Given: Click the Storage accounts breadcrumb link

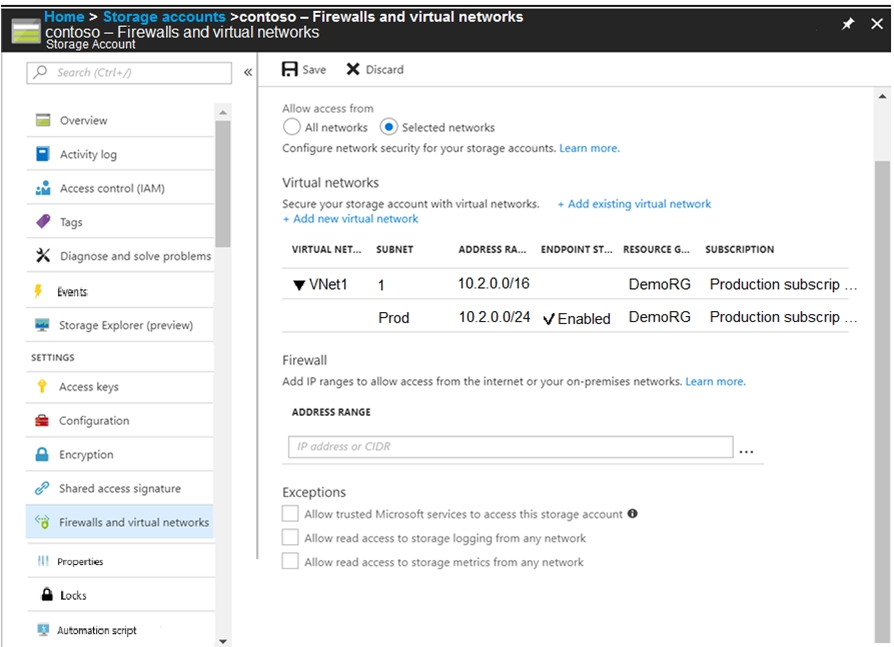Looking at the screenshot, I should click(x=164, y=17).
